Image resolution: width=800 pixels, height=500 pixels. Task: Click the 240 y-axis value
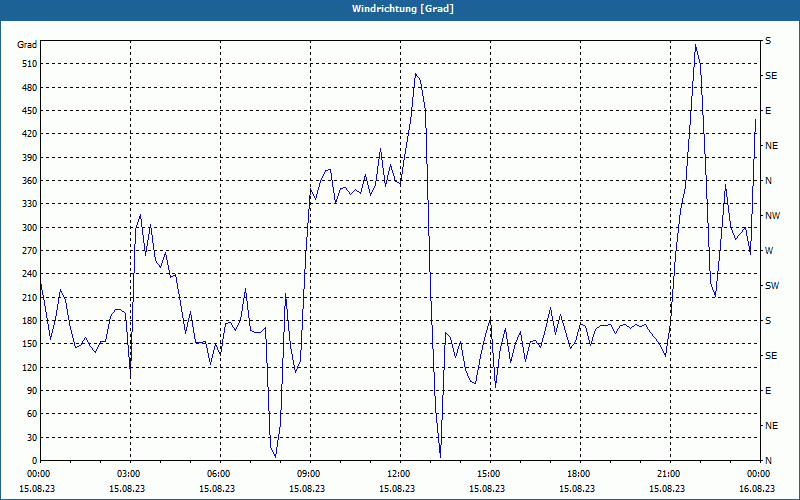(30, 274)
